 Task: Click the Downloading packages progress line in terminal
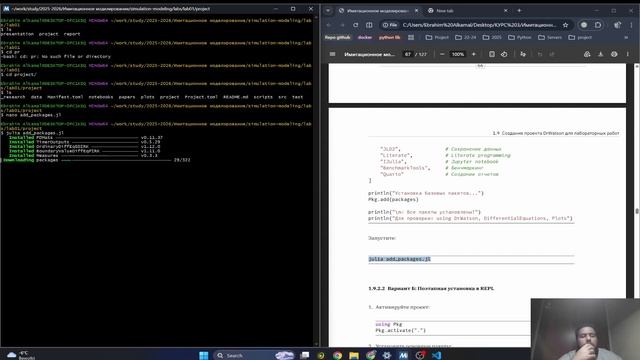96,160
